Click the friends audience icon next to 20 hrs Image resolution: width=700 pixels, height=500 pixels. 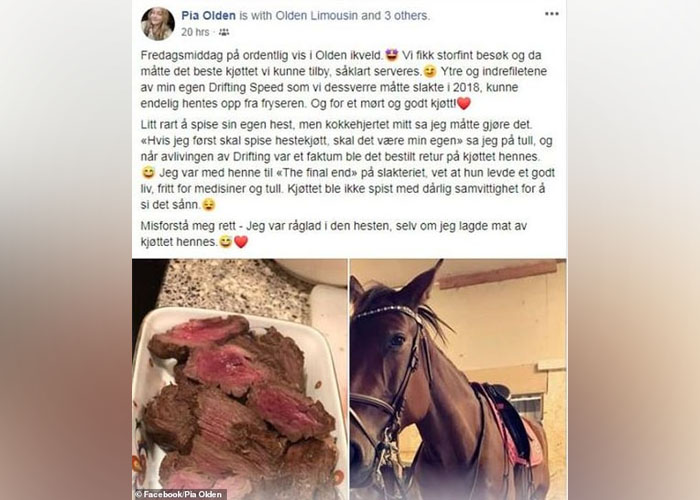(224, 32)
